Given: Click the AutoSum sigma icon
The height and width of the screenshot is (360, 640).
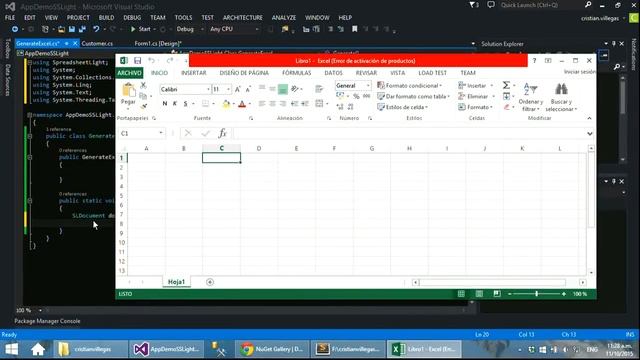Looking at the screenshot, I should tap(506, 85).
